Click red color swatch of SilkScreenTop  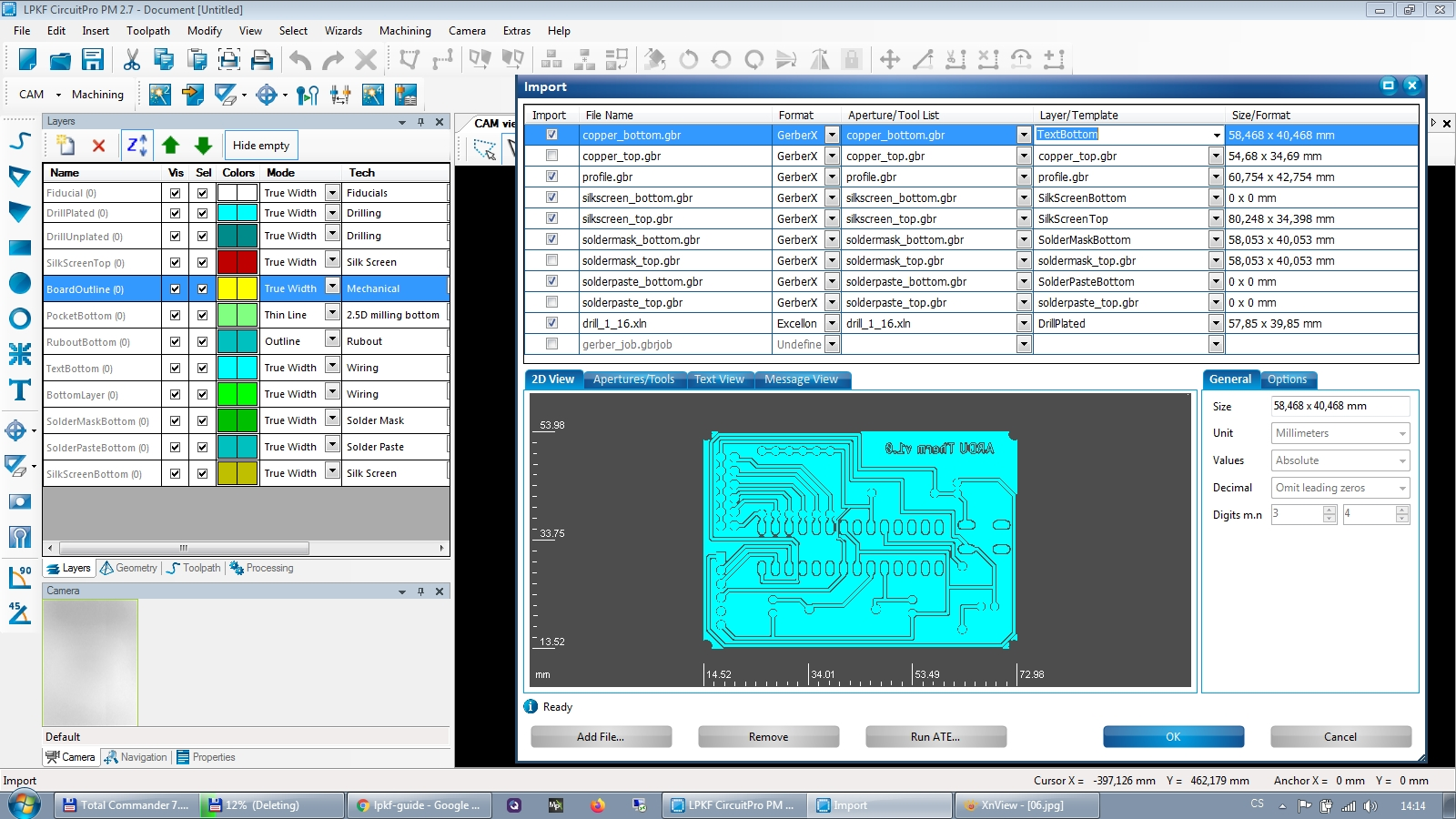[238, 262]
